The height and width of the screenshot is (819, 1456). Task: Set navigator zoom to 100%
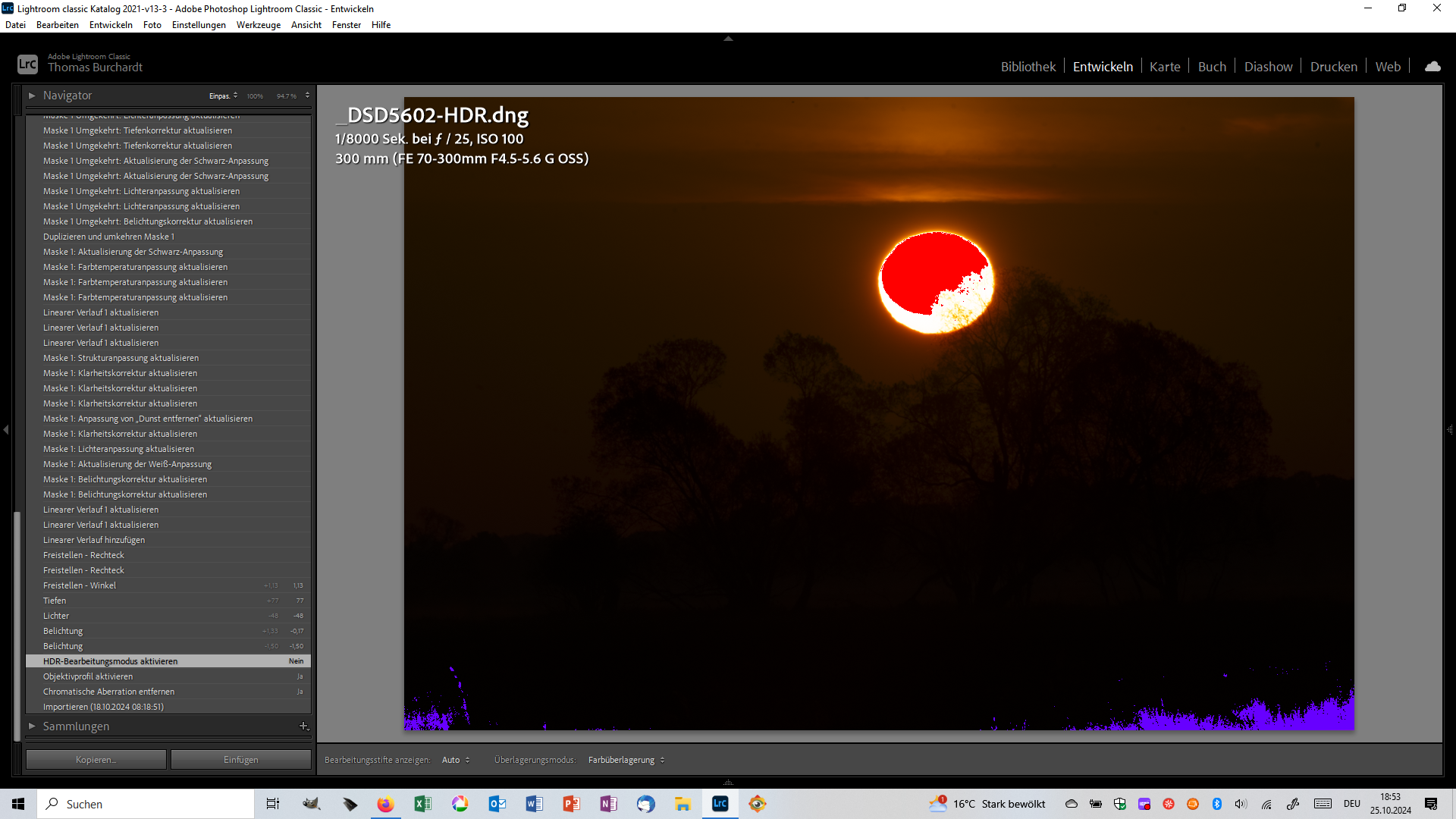tap(255, 96)
